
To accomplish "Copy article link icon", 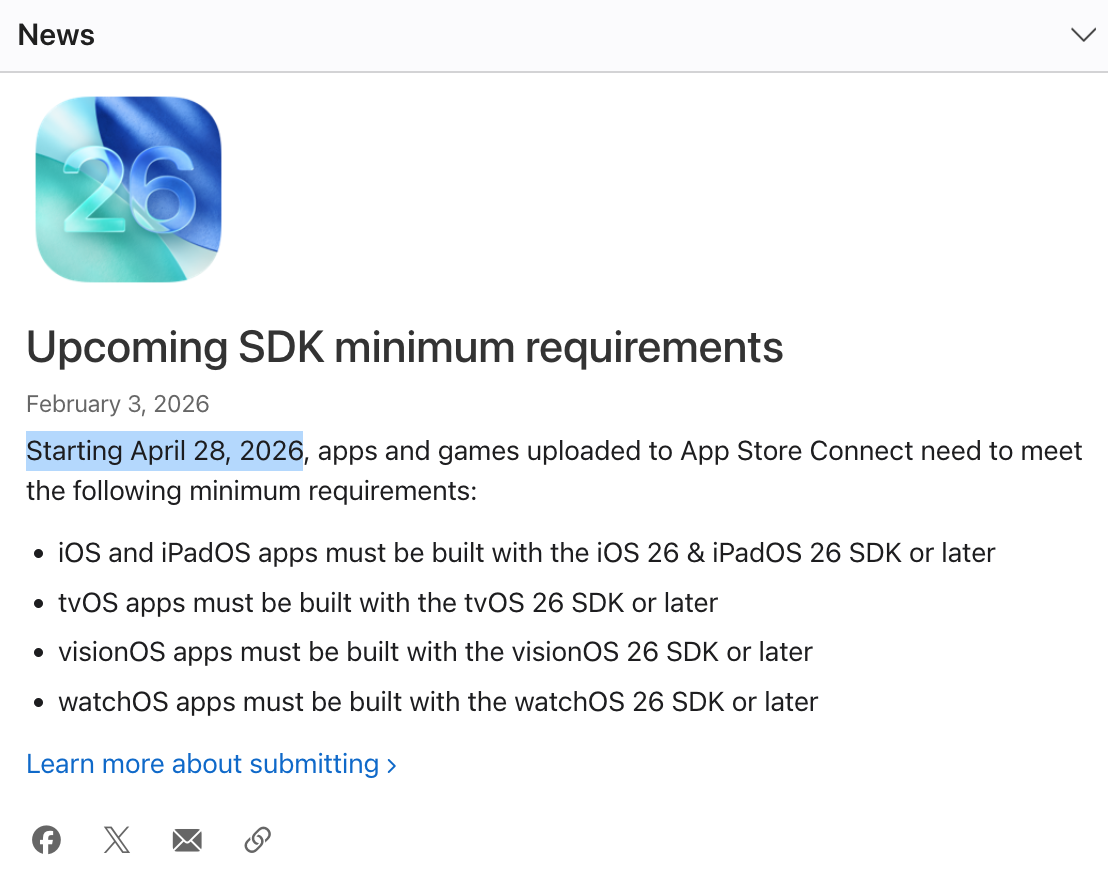I will pos(258,839).
